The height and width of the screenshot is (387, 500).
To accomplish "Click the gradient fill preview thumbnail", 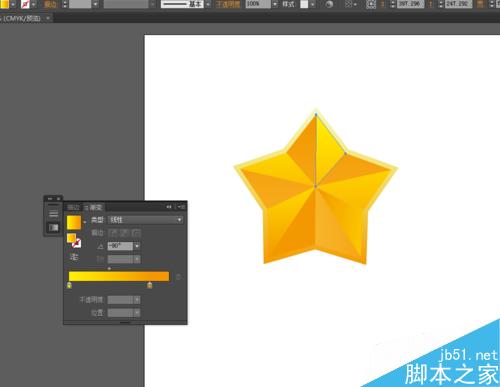I will [x=74, y=222].
